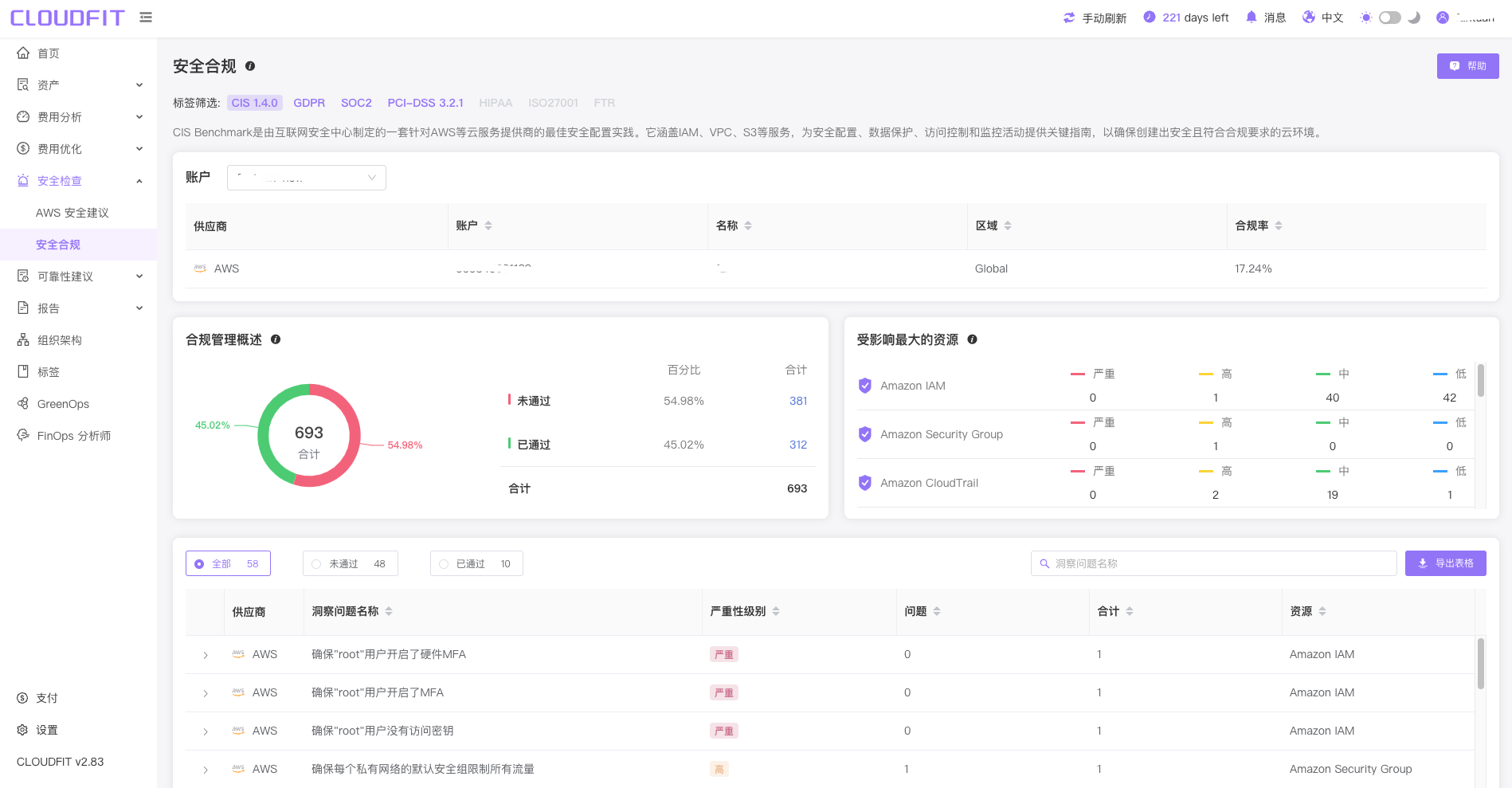Click the 支付 payment icon in sidebar
Screen dimensions: 1512x788
click(x=22, y=698)
